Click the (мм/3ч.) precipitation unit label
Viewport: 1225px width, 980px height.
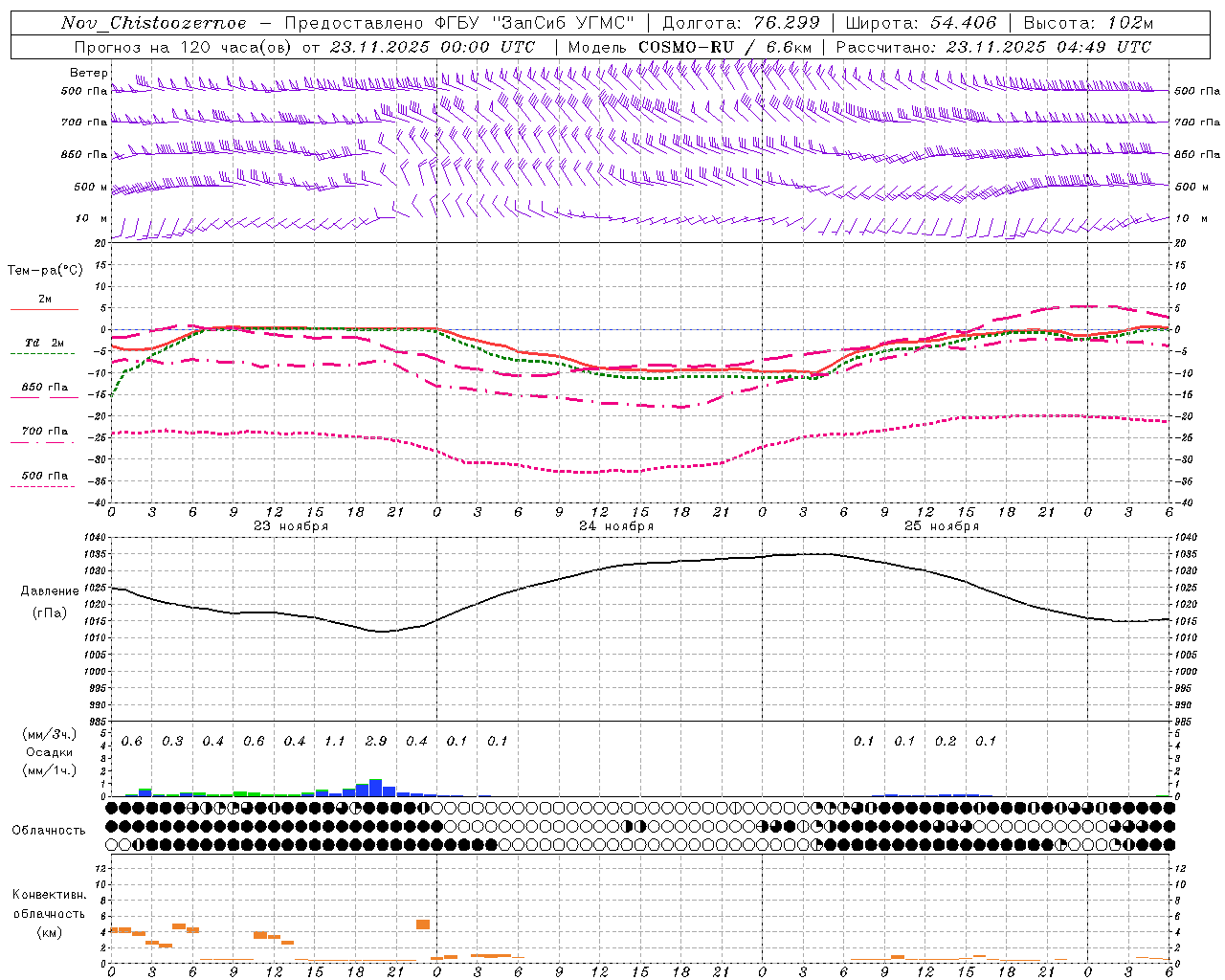point(50,734)
